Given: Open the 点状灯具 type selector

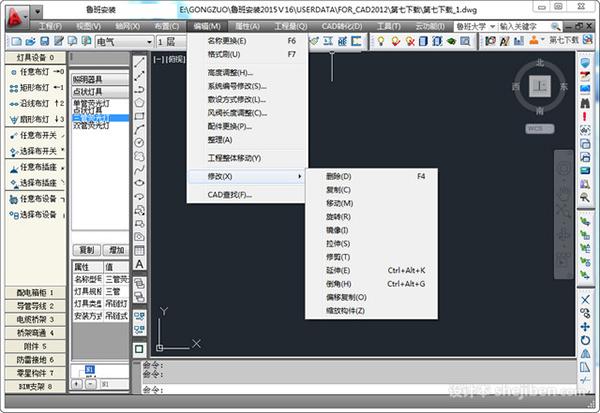Looking at the screenshot, I should [100, 91].
